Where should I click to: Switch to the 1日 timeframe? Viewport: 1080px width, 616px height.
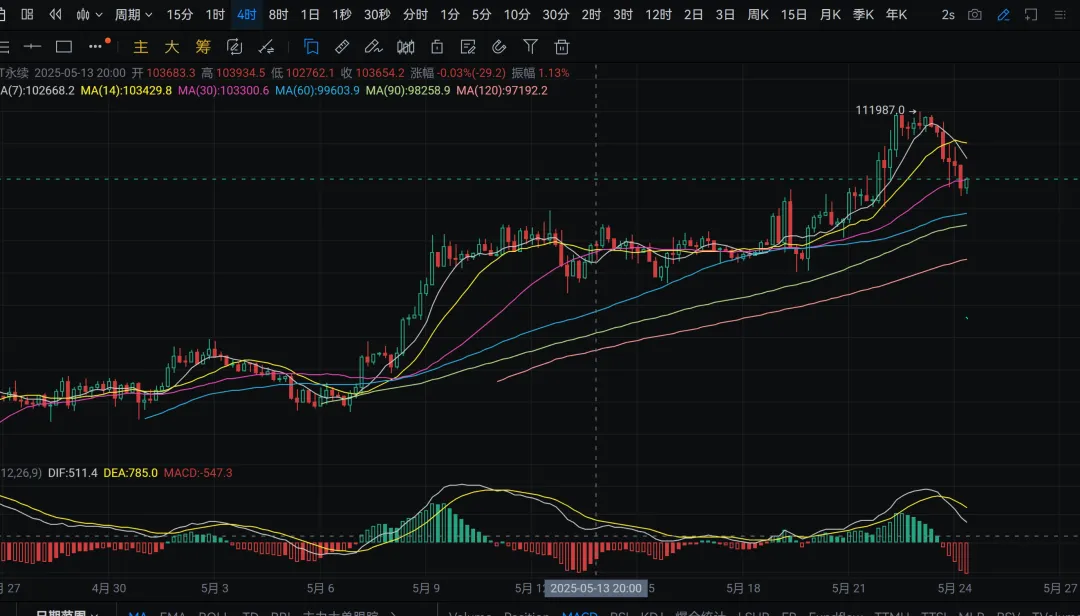point(310,15)
